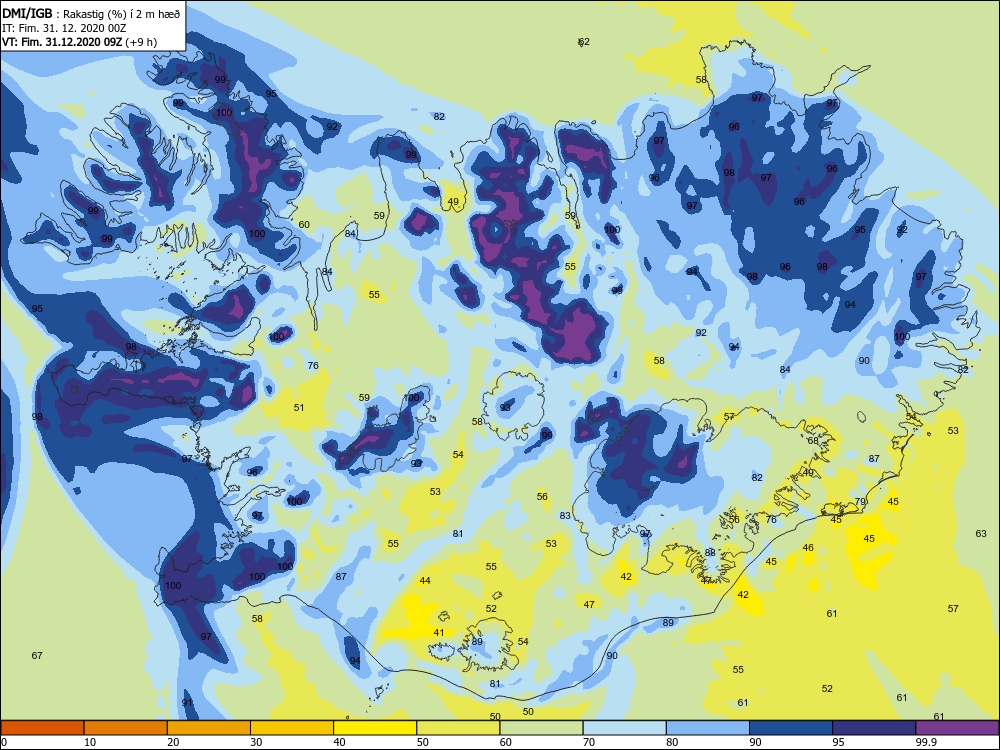This screenshot has height=750, width=1000.
Task: Click the light green 60–70 legend swatch
Action: pos(541,728)
